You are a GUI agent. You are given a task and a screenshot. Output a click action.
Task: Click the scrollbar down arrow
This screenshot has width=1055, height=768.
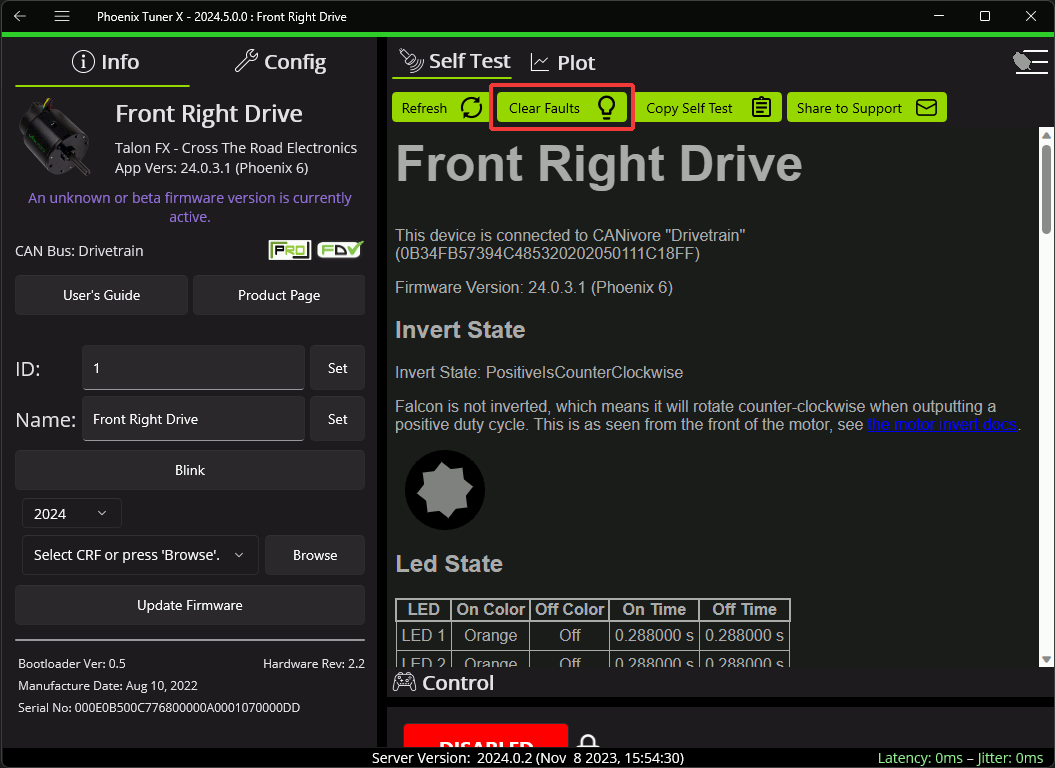pyautogui.click(x=1046, y=660)
